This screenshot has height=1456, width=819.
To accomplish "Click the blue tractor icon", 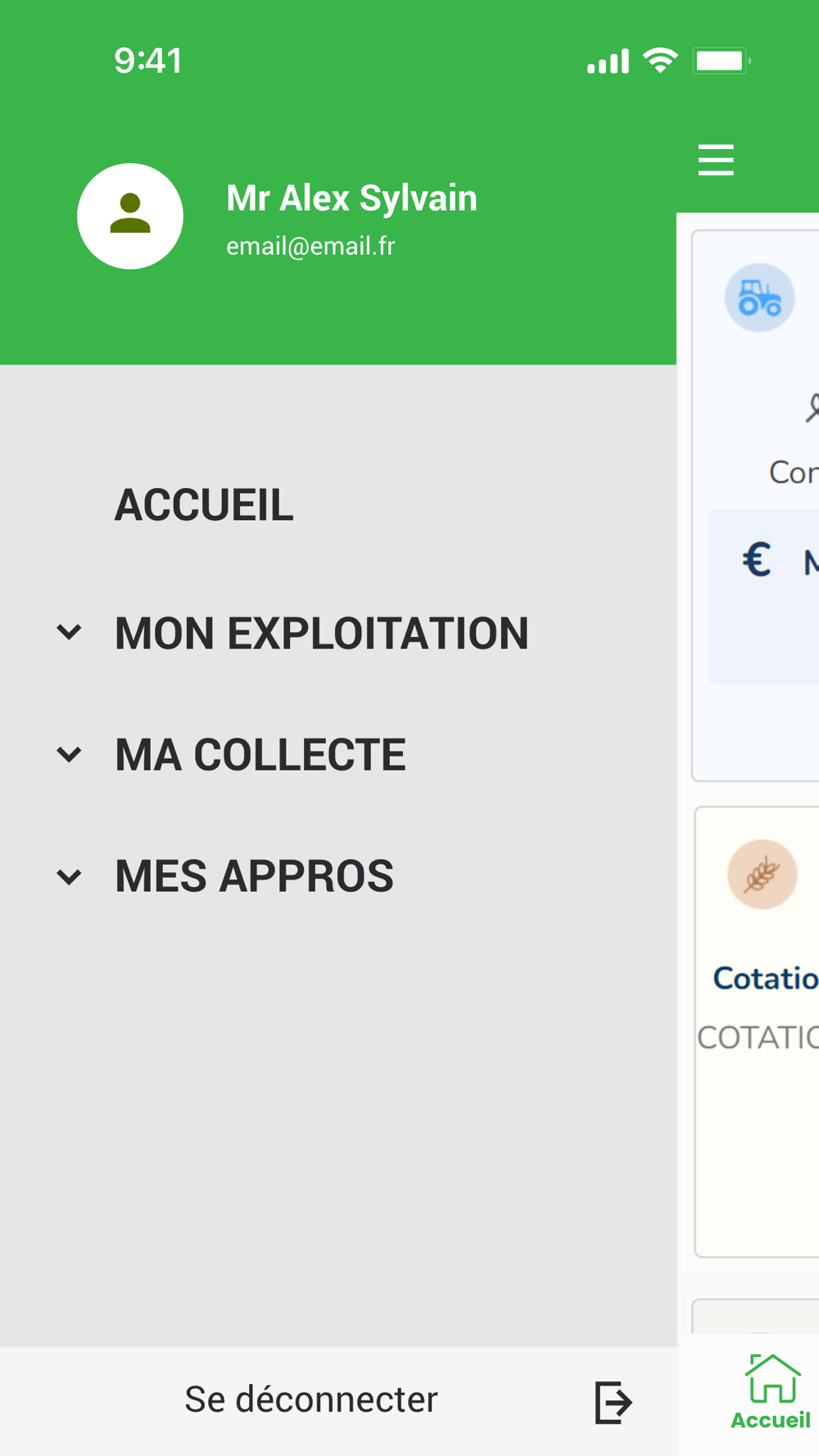I will [x=759, y=297].
